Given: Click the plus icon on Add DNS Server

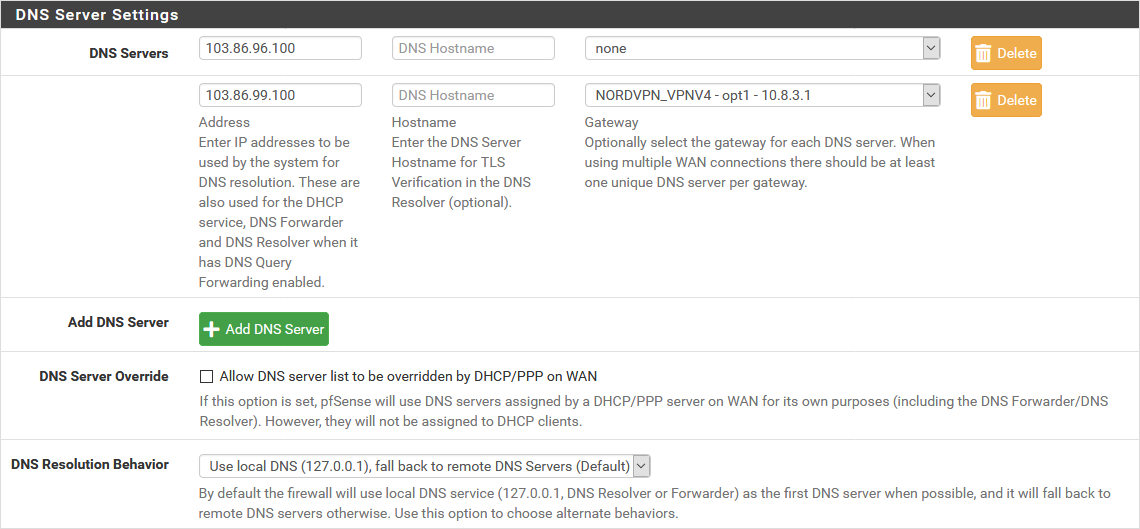Looking at the screenshot, I should (212, 329).
